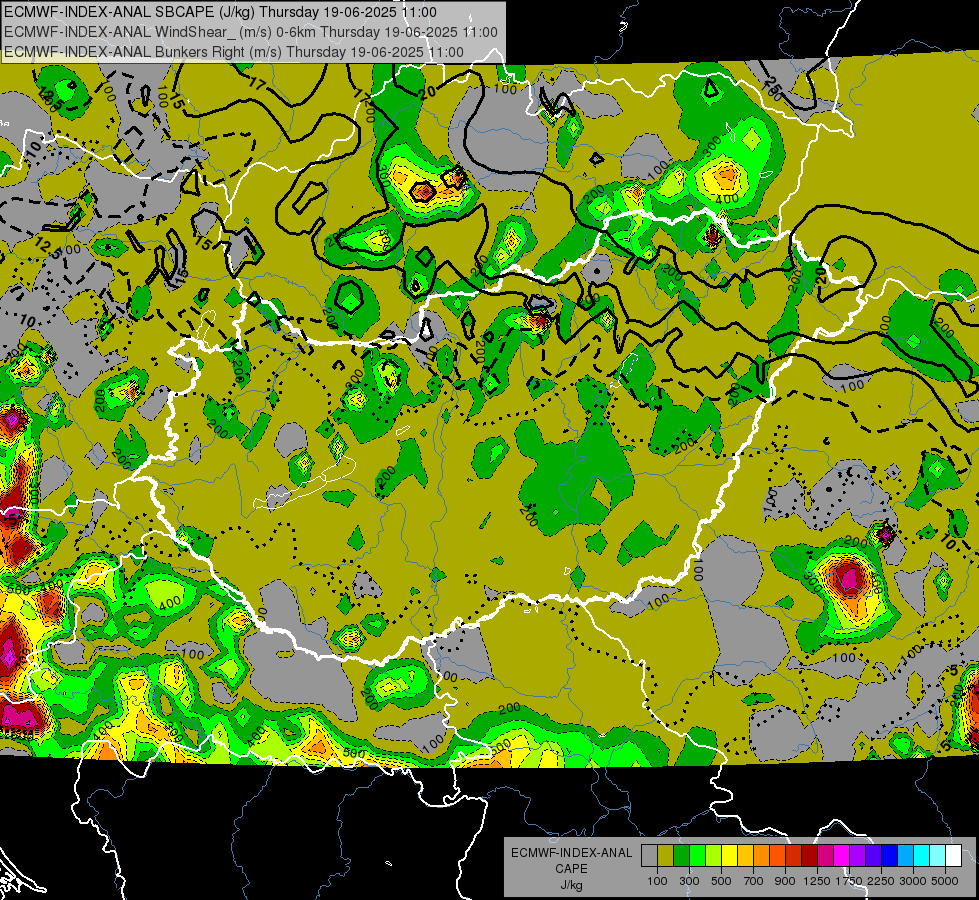Click the olive swatch in CAPE legend
The image size is (979, 900).
click(x=666, y=856)
